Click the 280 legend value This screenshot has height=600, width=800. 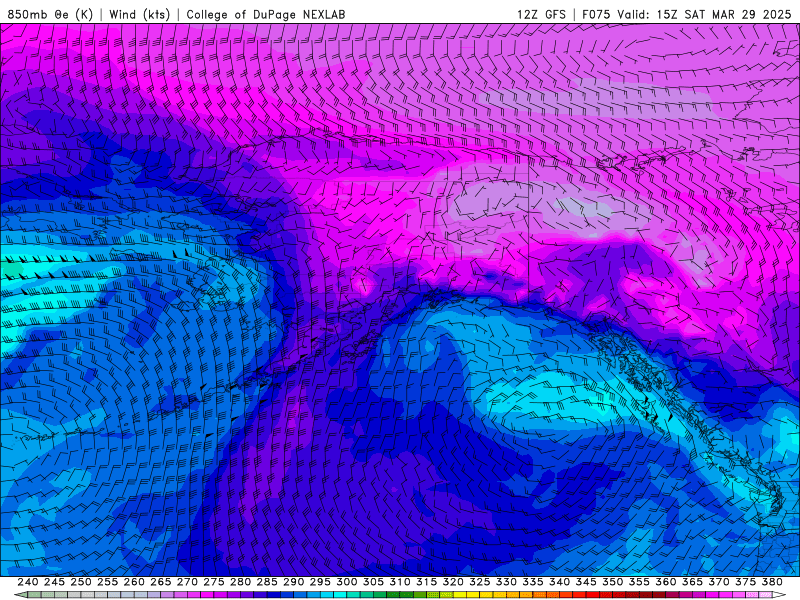coord(240,582)
